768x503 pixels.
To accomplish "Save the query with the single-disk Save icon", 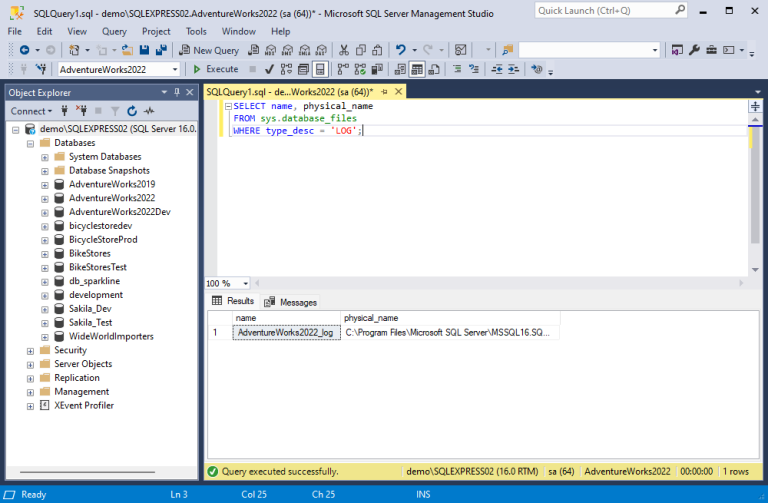I will 144,50.
